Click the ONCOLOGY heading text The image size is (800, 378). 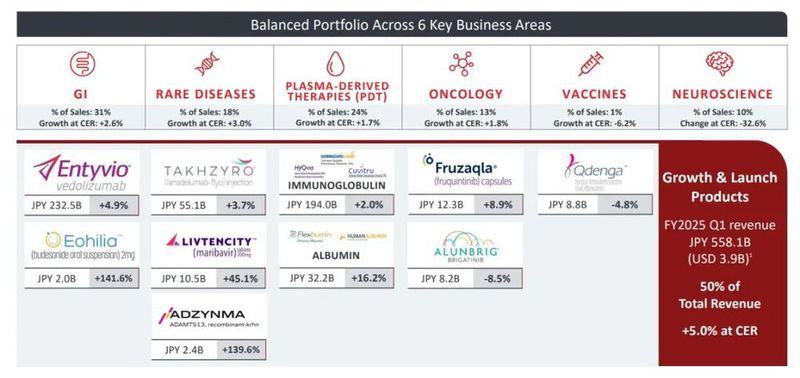pos(465,94)
